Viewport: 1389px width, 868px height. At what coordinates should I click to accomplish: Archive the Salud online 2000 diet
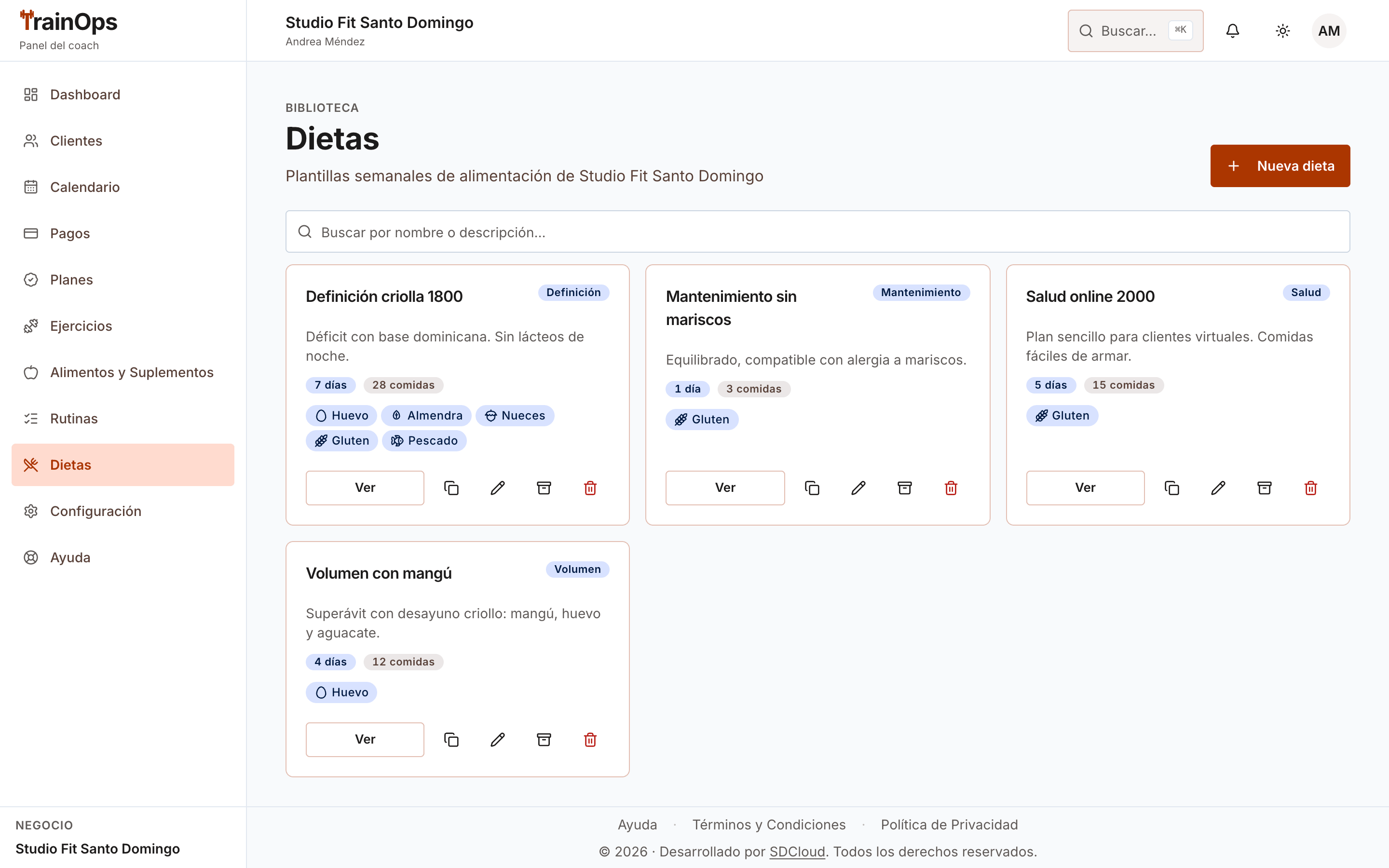click(x=1264, y=488)
